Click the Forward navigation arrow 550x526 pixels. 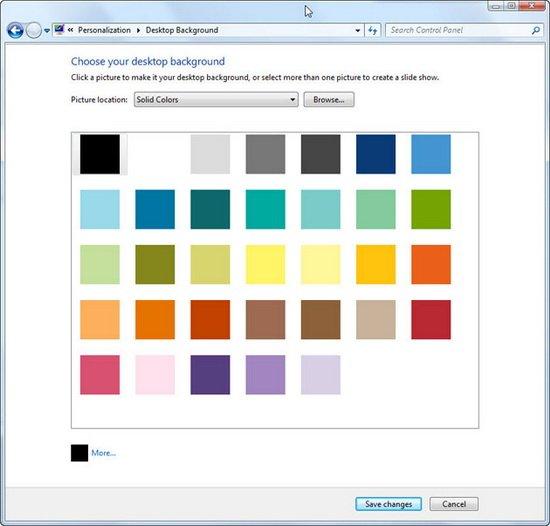tap(34, 31)
